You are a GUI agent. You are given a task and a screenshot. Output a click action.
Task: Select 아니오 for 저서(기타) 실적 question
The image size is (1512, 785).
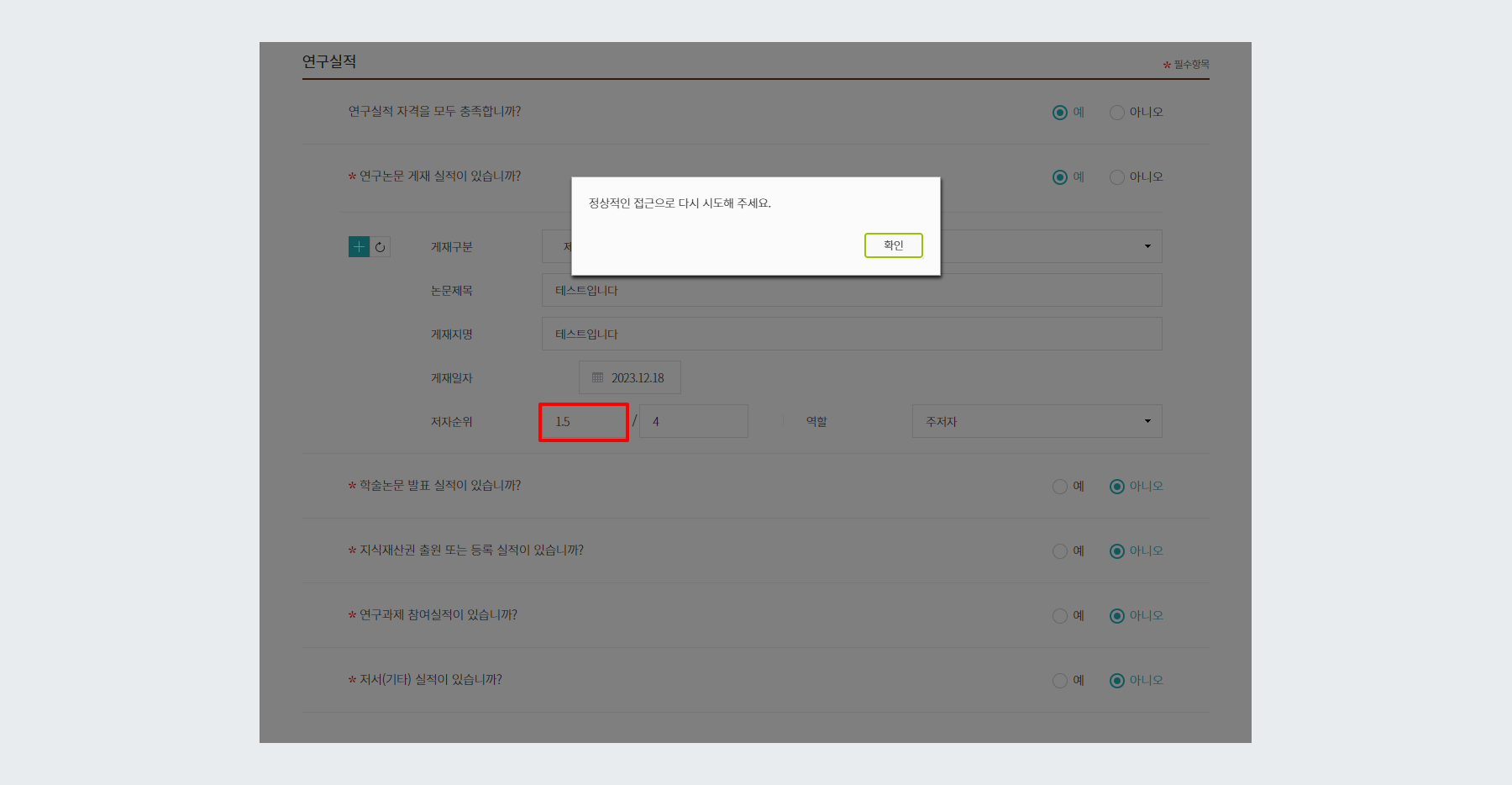pos(1117,681)
